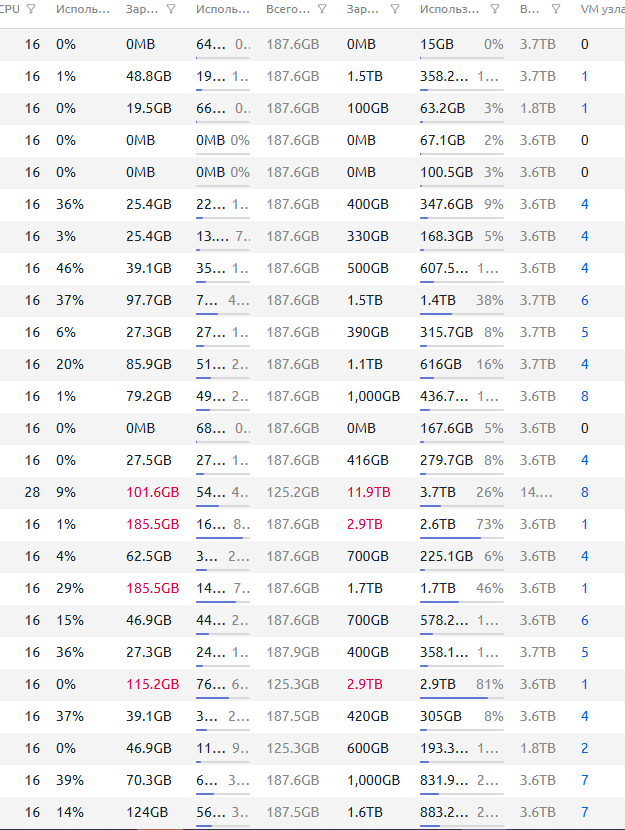The image size is (625, 830).
Task: Open filter icon of 'Всего...' column
Action: (x=321, y=9)
